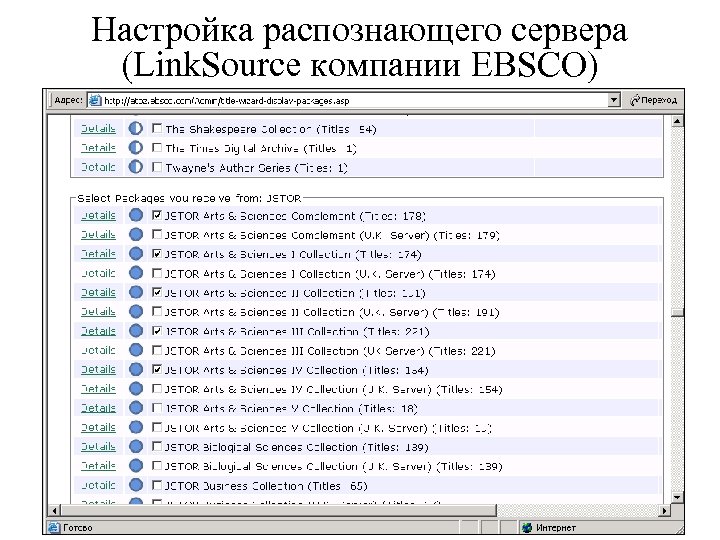Screen dimensions: 720x540
Task: Check Arts & Sciences Complement (U.K. Server) box
Action: (157, 234)
